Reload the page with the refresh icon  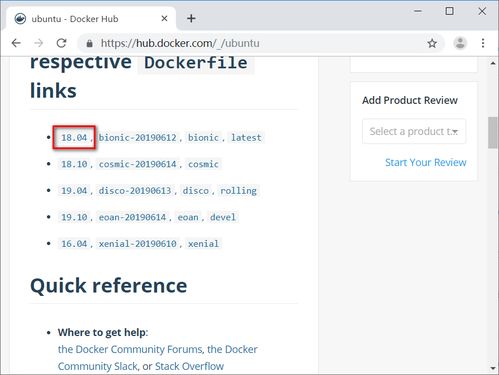pyautogui.click(x=61, y=43)
